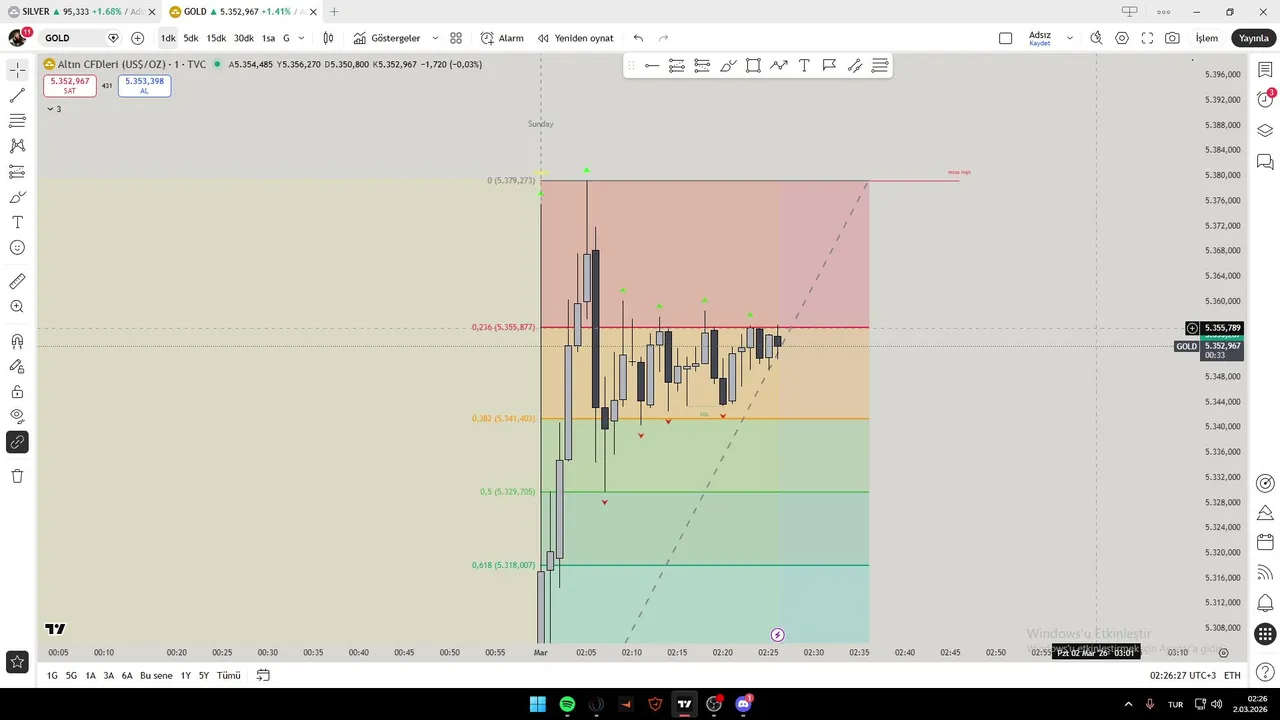Toggle lock all drawings

17,391
